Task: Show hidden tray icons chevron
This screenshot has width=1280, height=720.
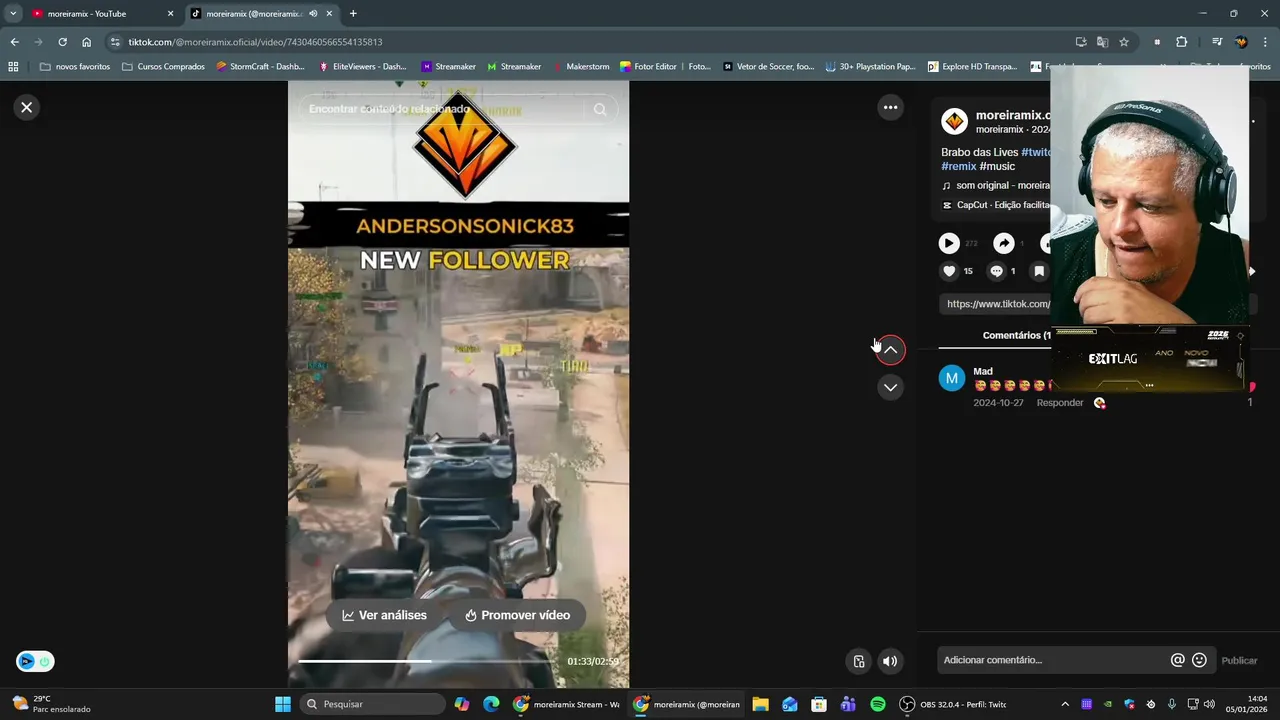Action: 1065,704
